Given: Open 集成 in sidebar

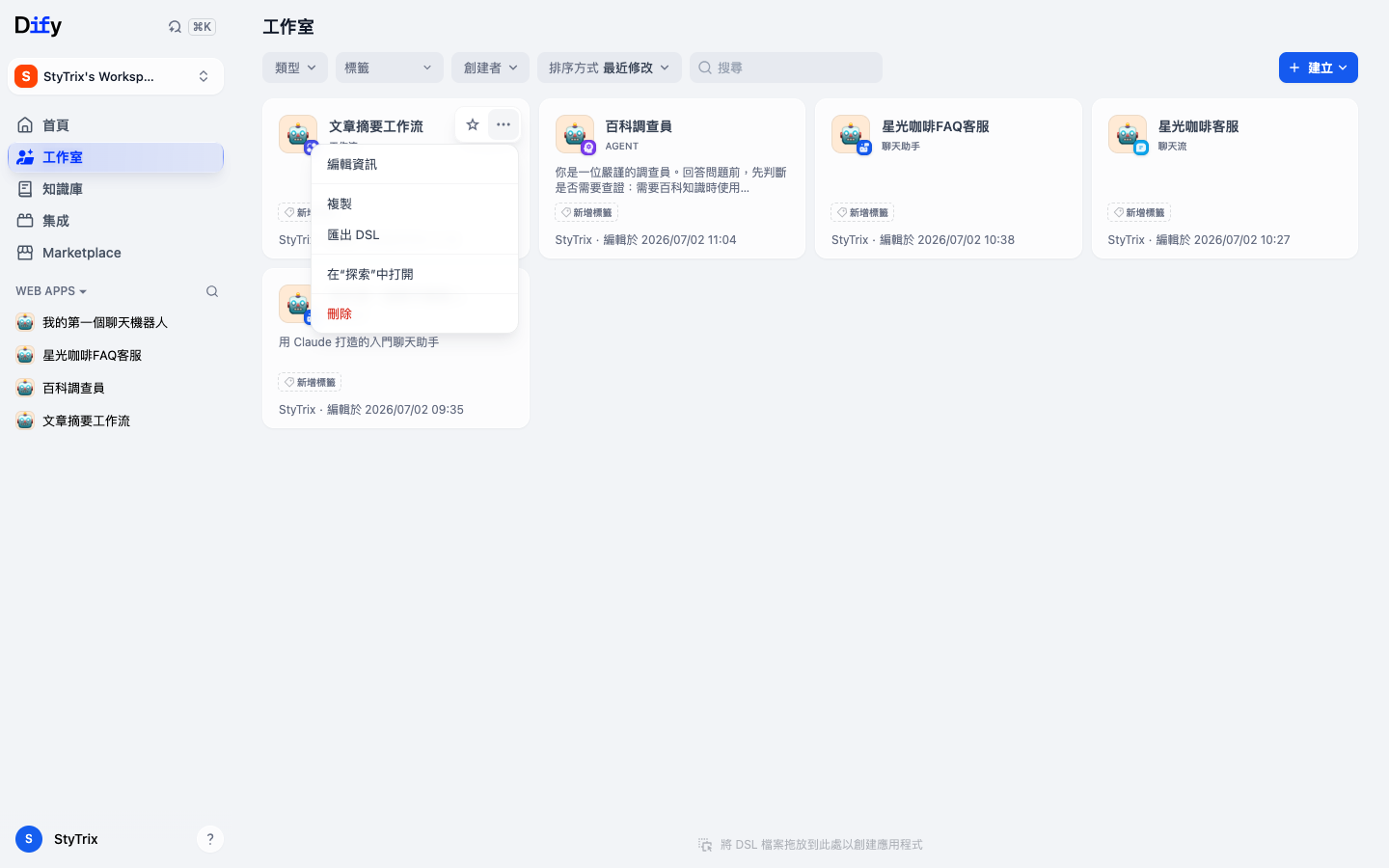Looking at the screenshot, I should click(x=116, y=221).
